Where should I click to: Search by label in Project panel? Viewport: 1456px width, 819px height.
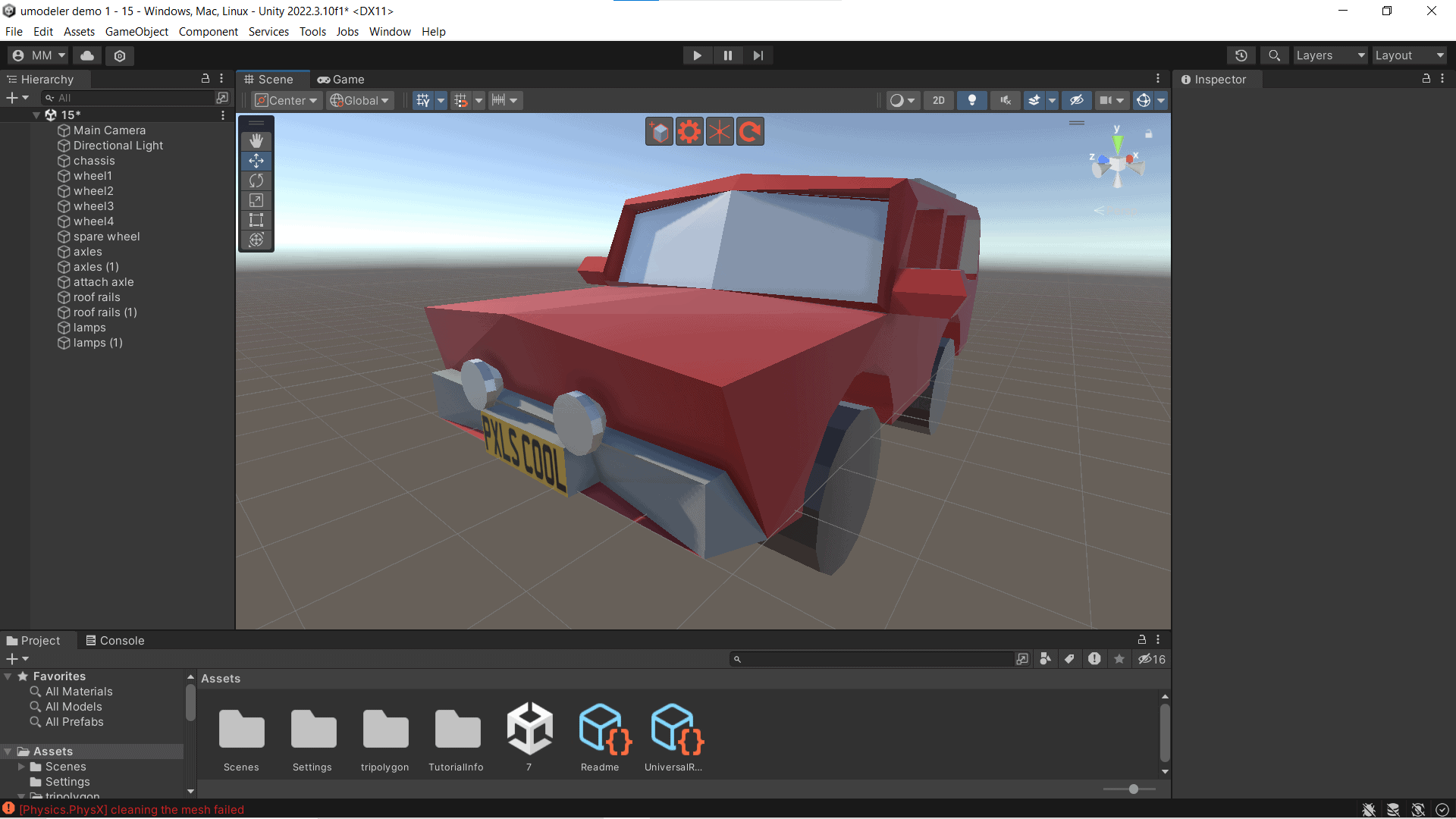pos(1069,659)
